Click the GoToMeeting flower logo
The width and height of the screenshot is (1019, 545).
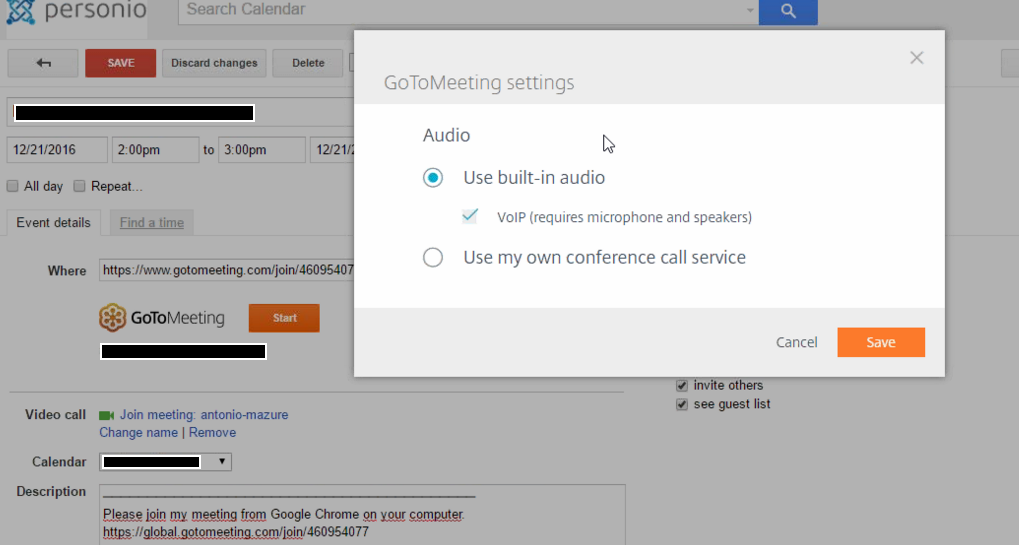click(x=112, y=318)
